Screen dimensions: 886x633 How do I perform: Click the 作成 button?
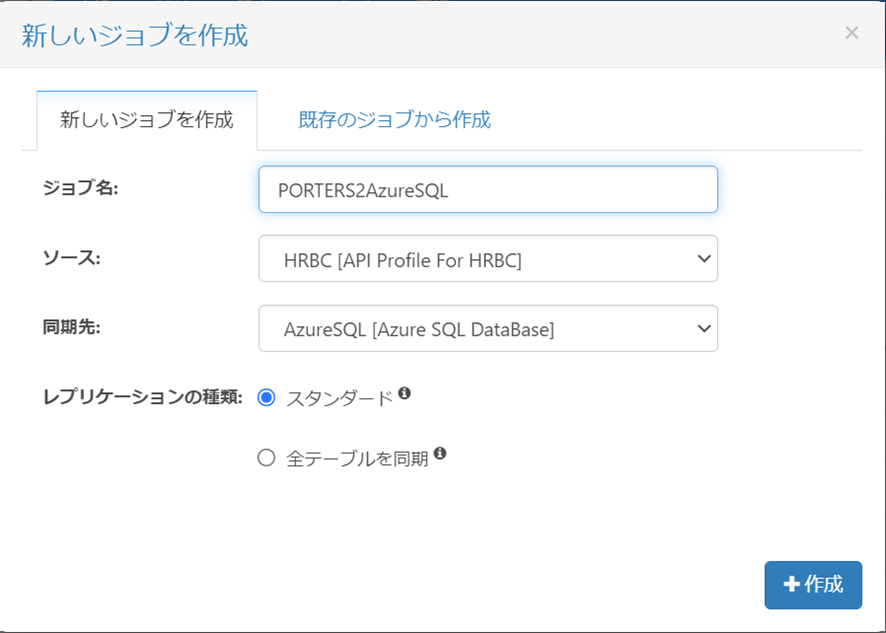coord(813,584)
